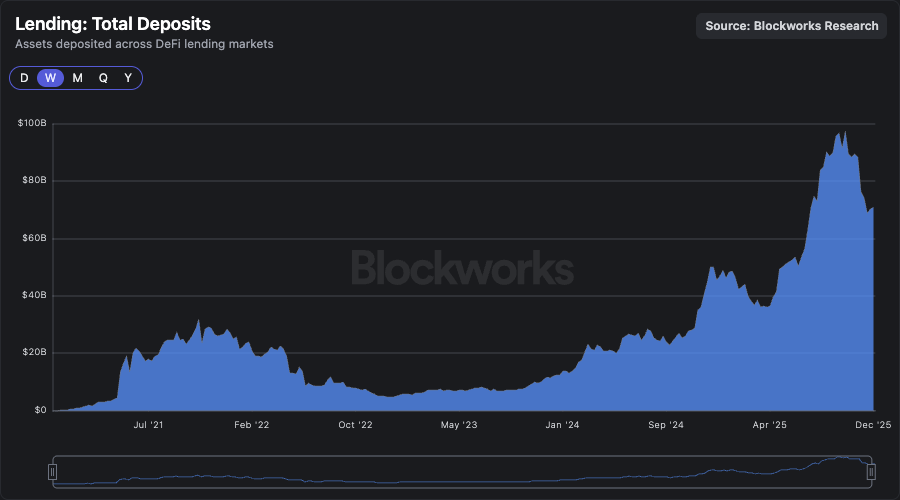Image resolution: width=900 pixels, height=500 pixels.
Task: Click the $0 y-axis label
Action: [39, 410]
